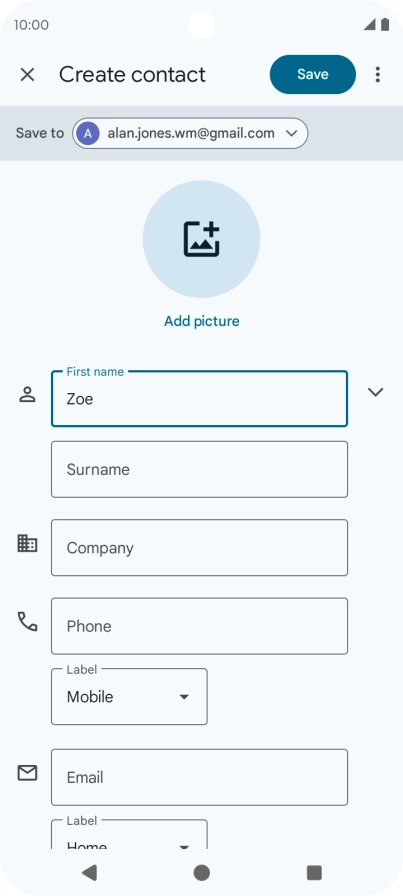Tap the Android back navigation button
Screen dimensions: 403x896
click(89, 872)
